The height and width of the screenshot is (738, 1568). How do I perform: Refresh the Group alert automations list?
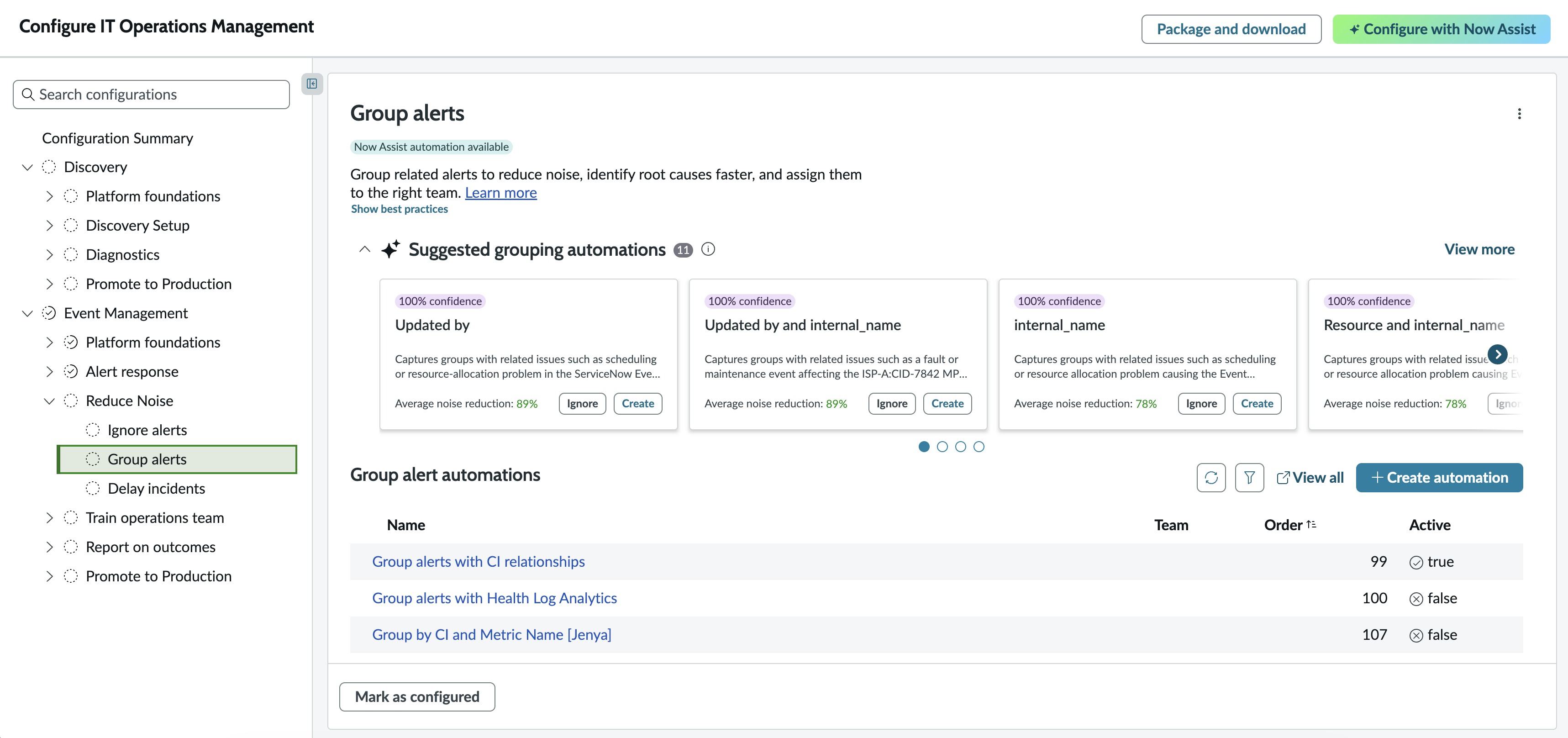[1211, 477]
